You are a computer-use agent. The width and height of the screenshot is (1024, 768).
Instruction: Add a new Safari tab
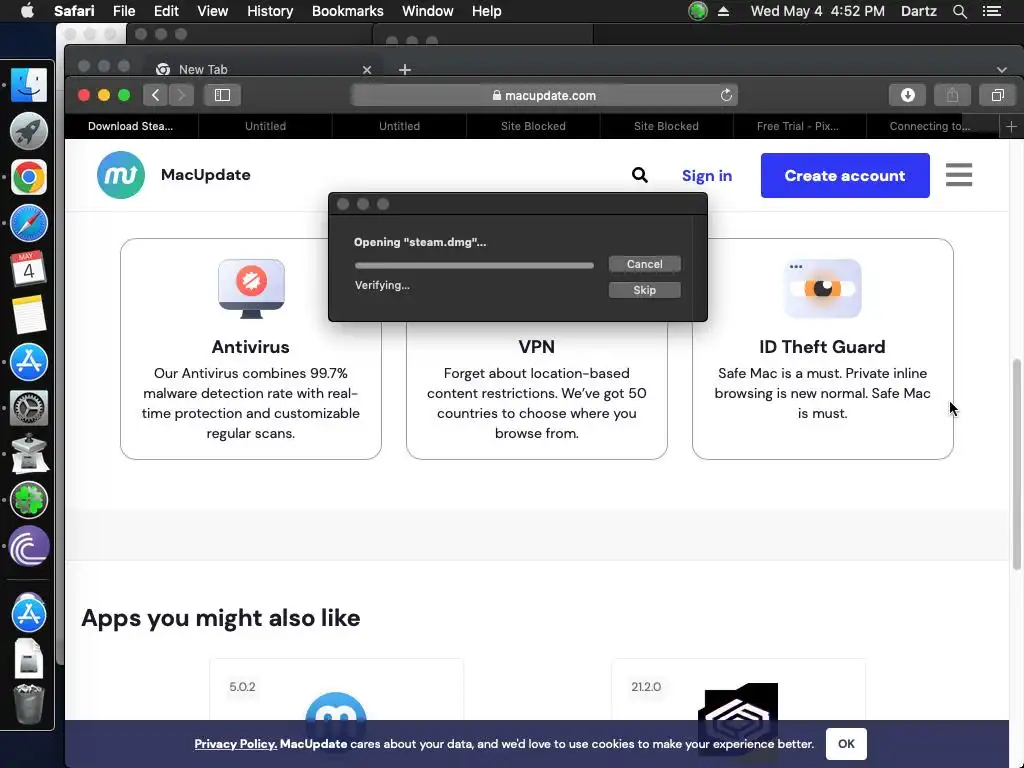pyautogui.click(x=1011, y=126)
